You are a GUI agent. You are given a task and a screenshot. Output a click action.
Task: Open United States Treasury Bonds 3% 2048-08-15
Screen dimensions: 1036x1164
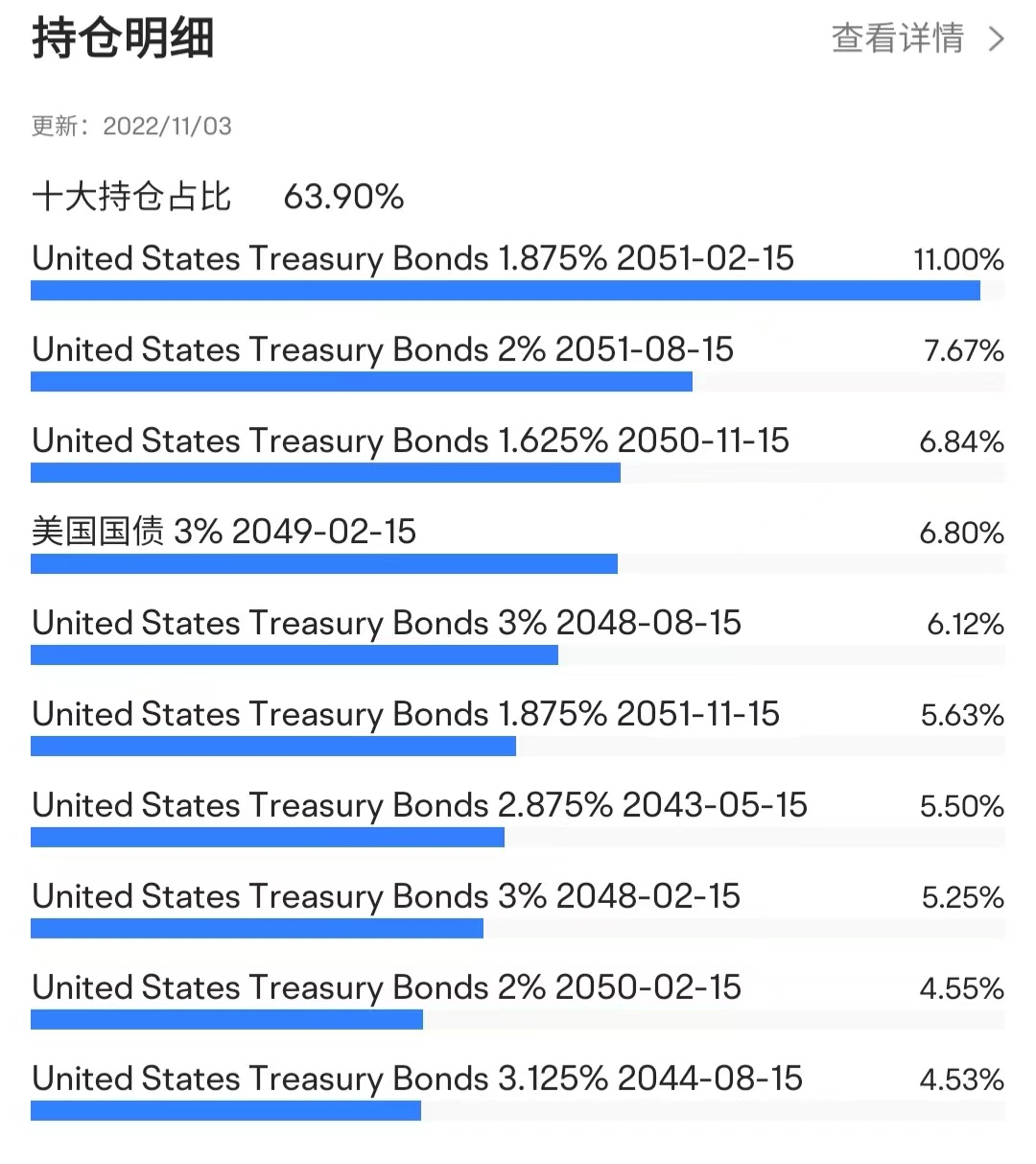pyautogui.click(x=386, y=623)
